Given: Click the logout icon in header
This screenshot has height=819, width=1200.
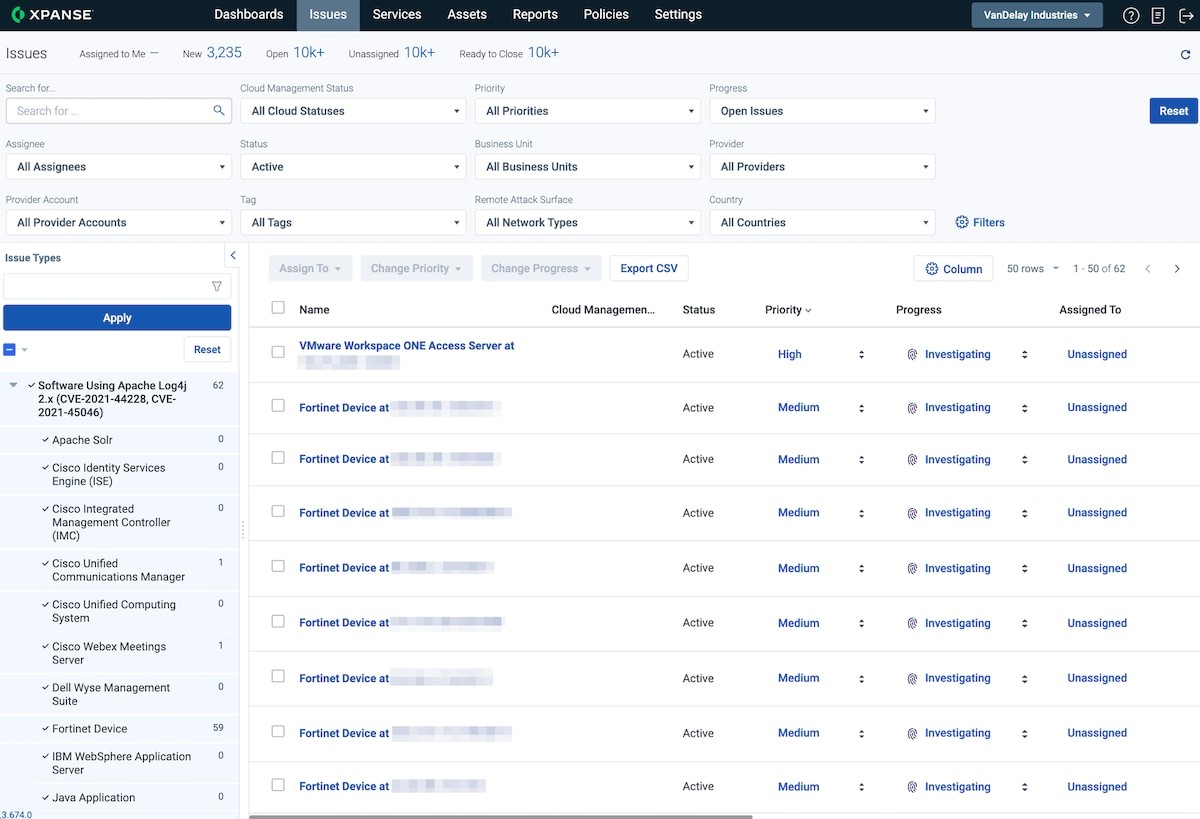Looking at the screenshot, I should (1186, 15).
